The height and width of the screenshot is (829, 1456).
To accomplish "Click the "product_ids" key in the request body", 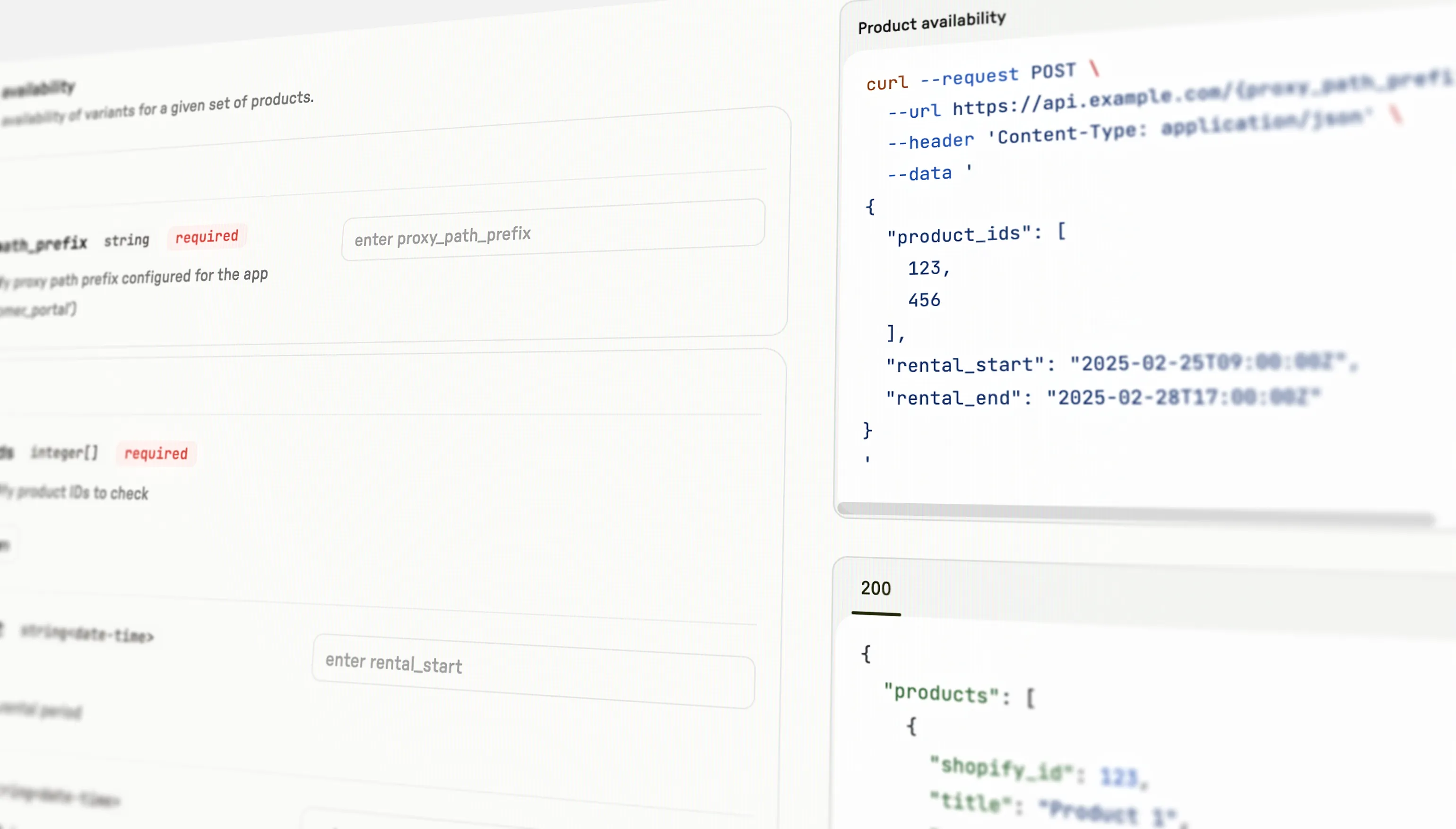I will tap(960, 234).
